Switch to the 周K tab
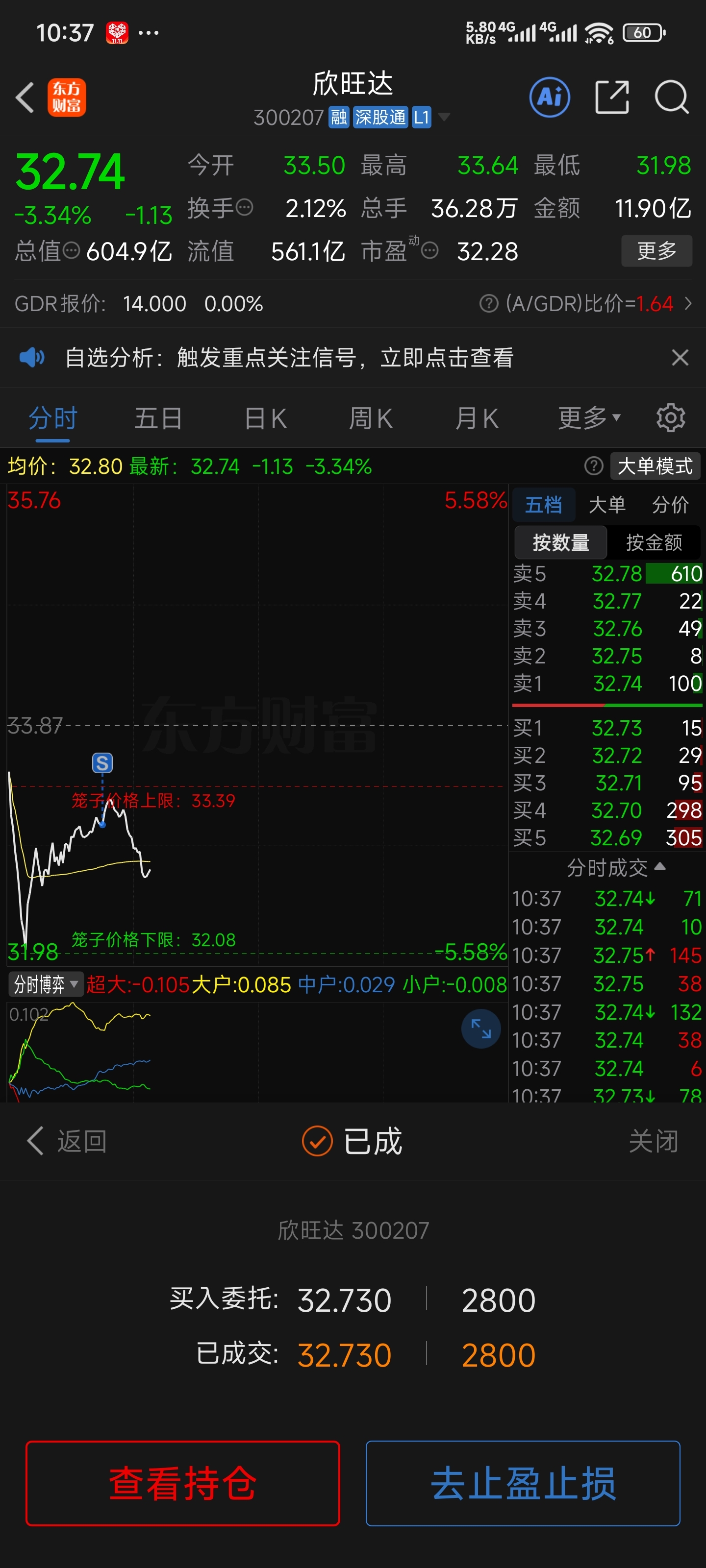The height and width of the screenshot is (1568, 706). pyautogui.click(x=371, y=419)
